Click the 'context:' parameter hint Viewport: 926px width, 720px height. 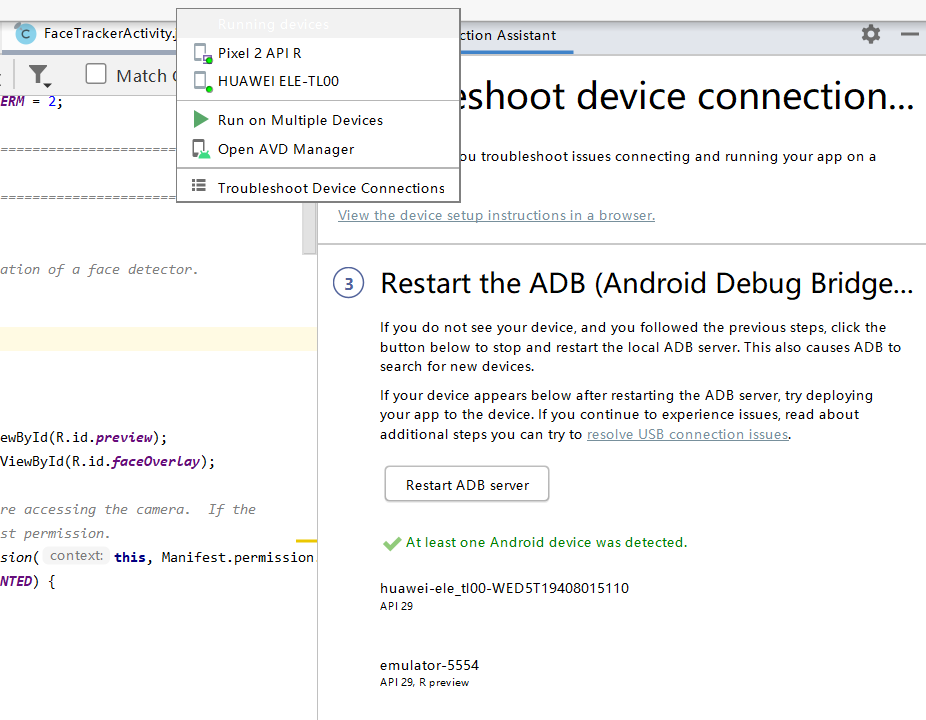[x=76, y=556]
